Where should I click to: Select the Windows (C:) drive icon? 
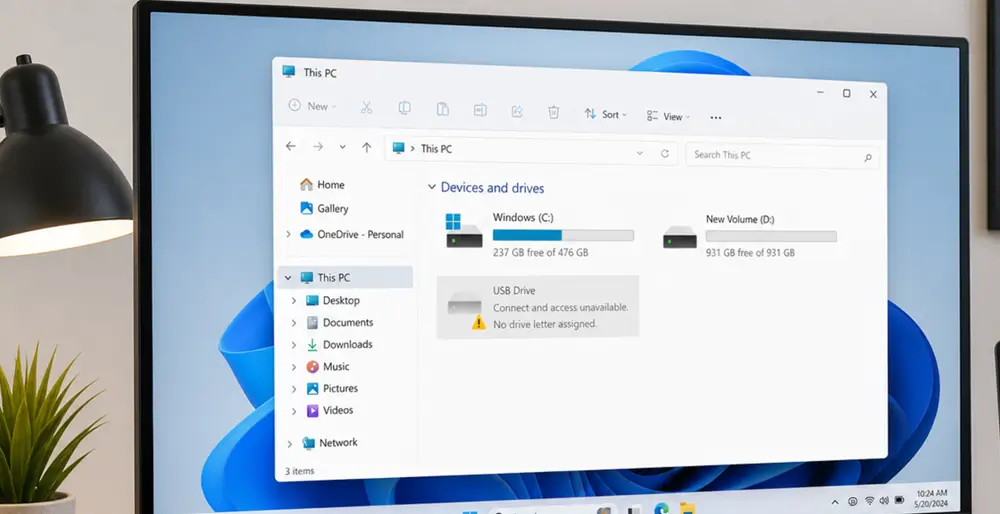464,231
